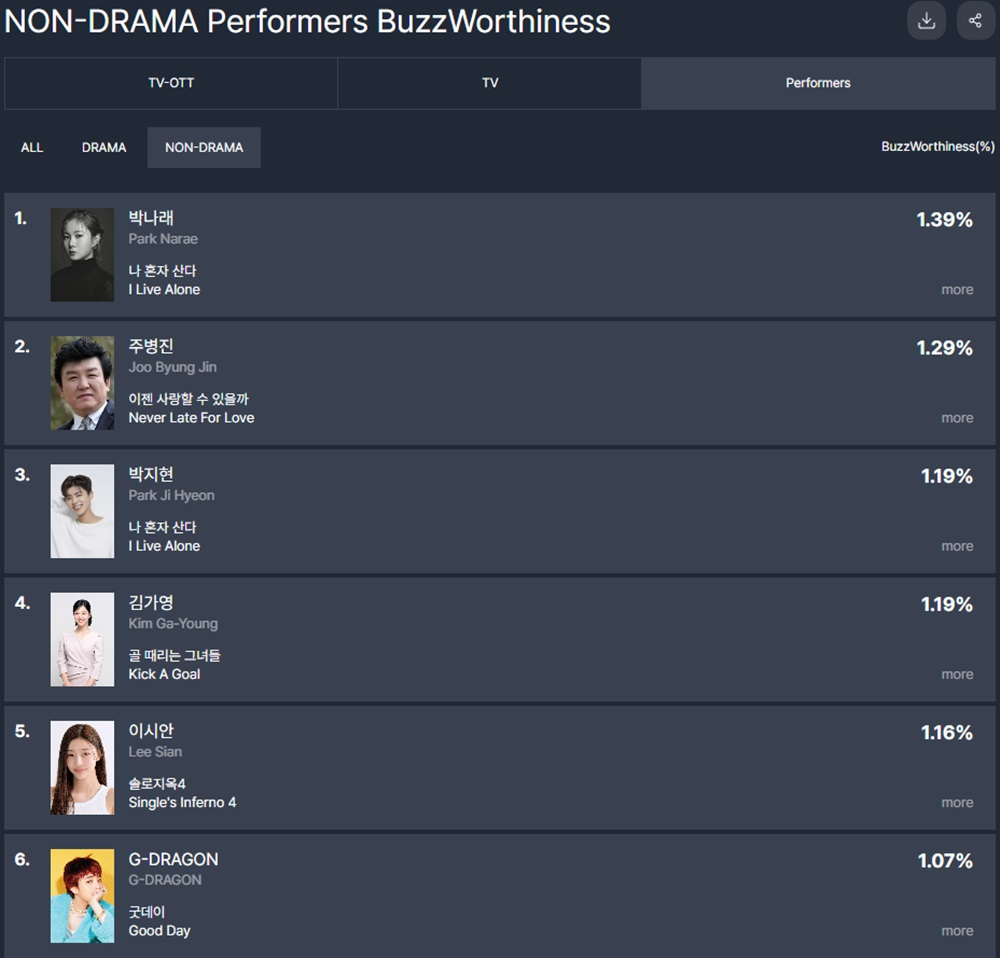Open more details for Lee Sian

pyautogui.click(x=957, y=802)
